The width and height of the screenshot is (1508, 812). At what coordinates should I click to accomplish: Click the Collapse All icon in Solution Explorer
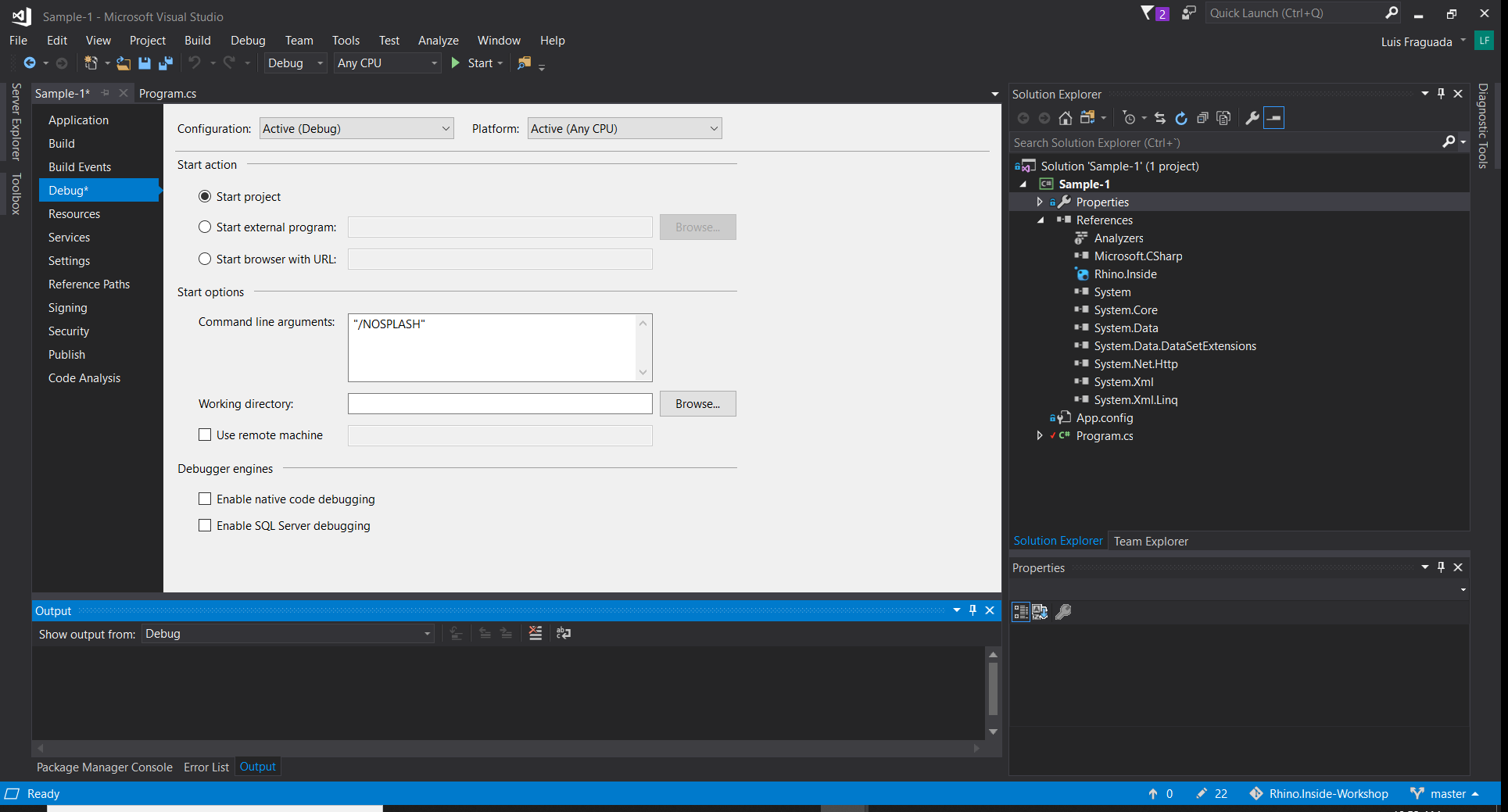click(x=1202, y=118)
